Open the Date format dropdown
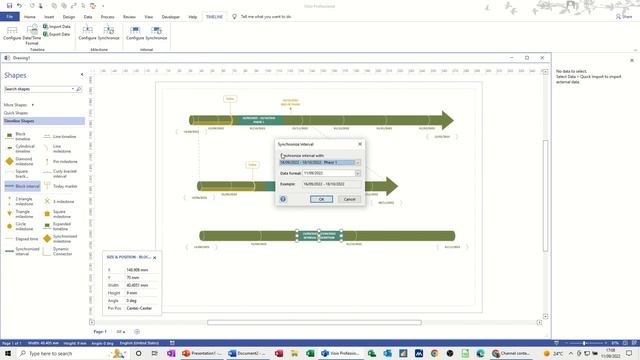The image size is (640, 360). [x=358, y=173]
